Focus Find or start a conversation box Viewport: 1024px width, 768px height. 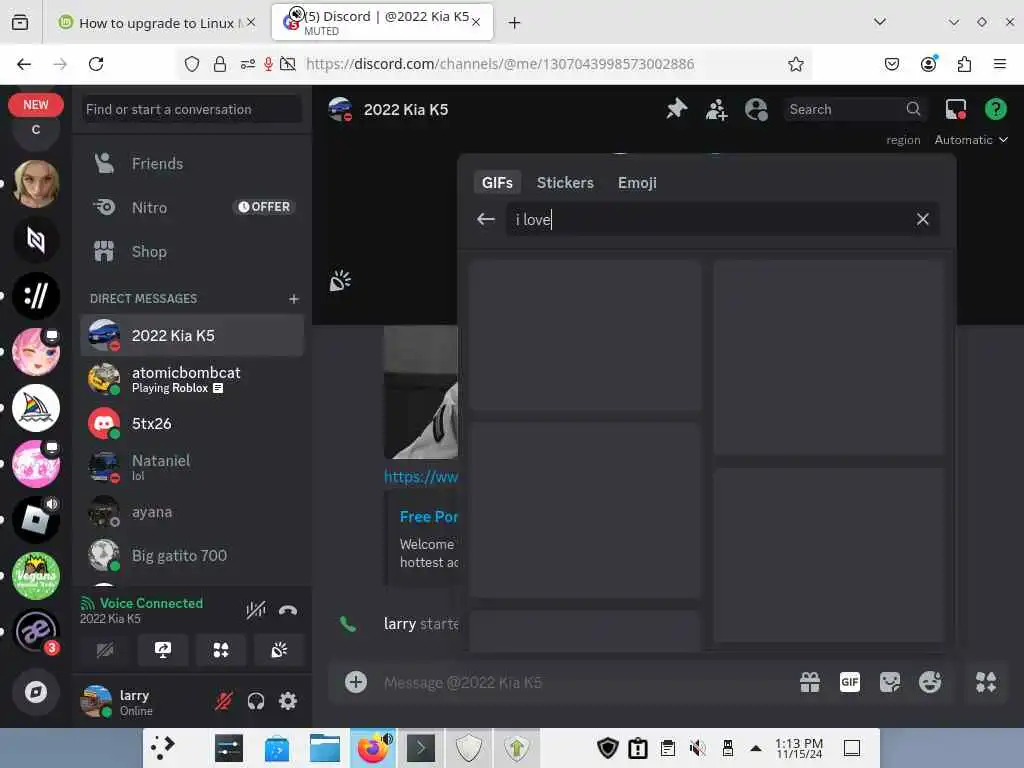point(191,109)
